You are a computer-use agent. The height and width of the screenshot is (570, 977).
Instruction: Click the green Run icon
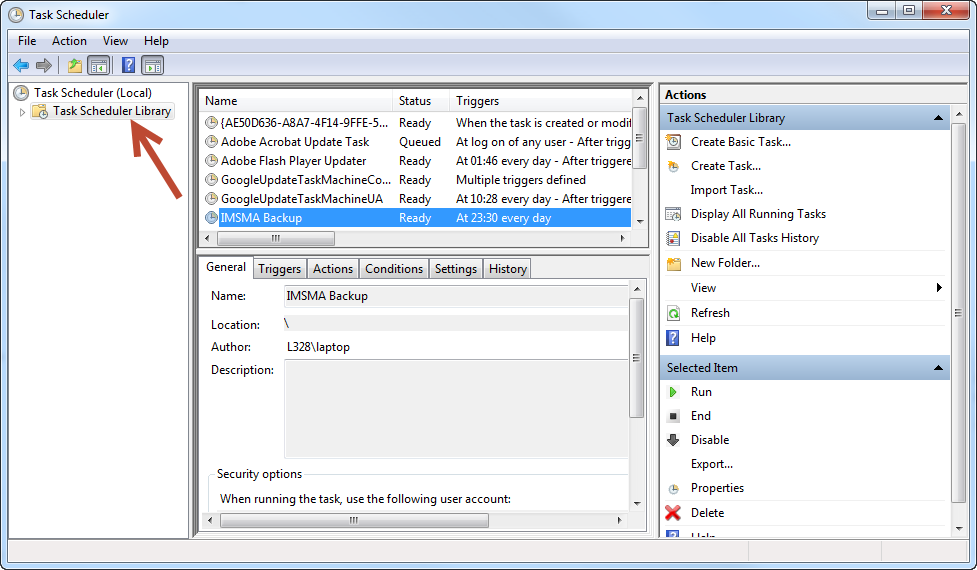click(674, 392)
